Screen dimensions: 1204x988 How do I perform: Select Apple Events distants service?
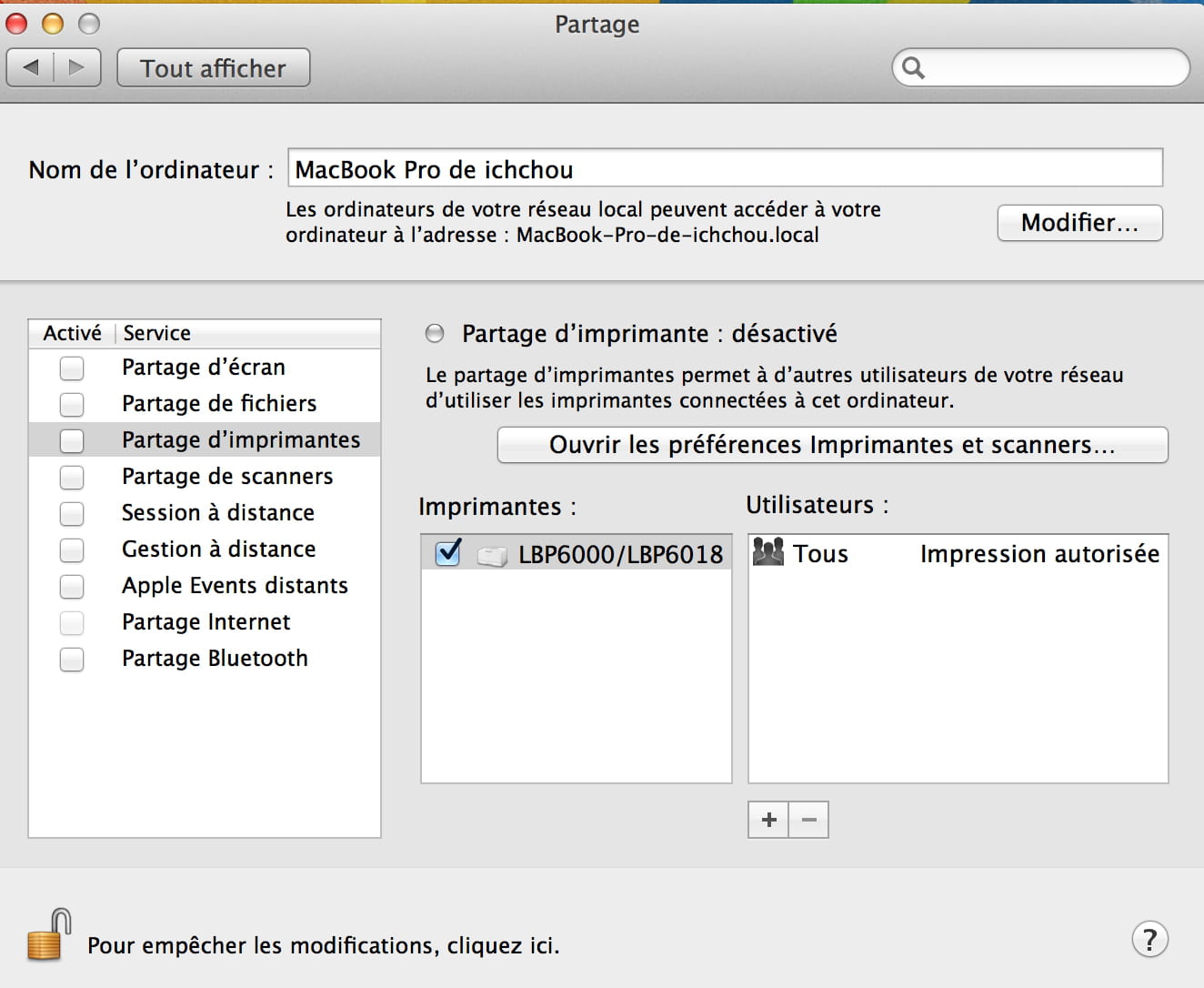(x=235, y=586)
